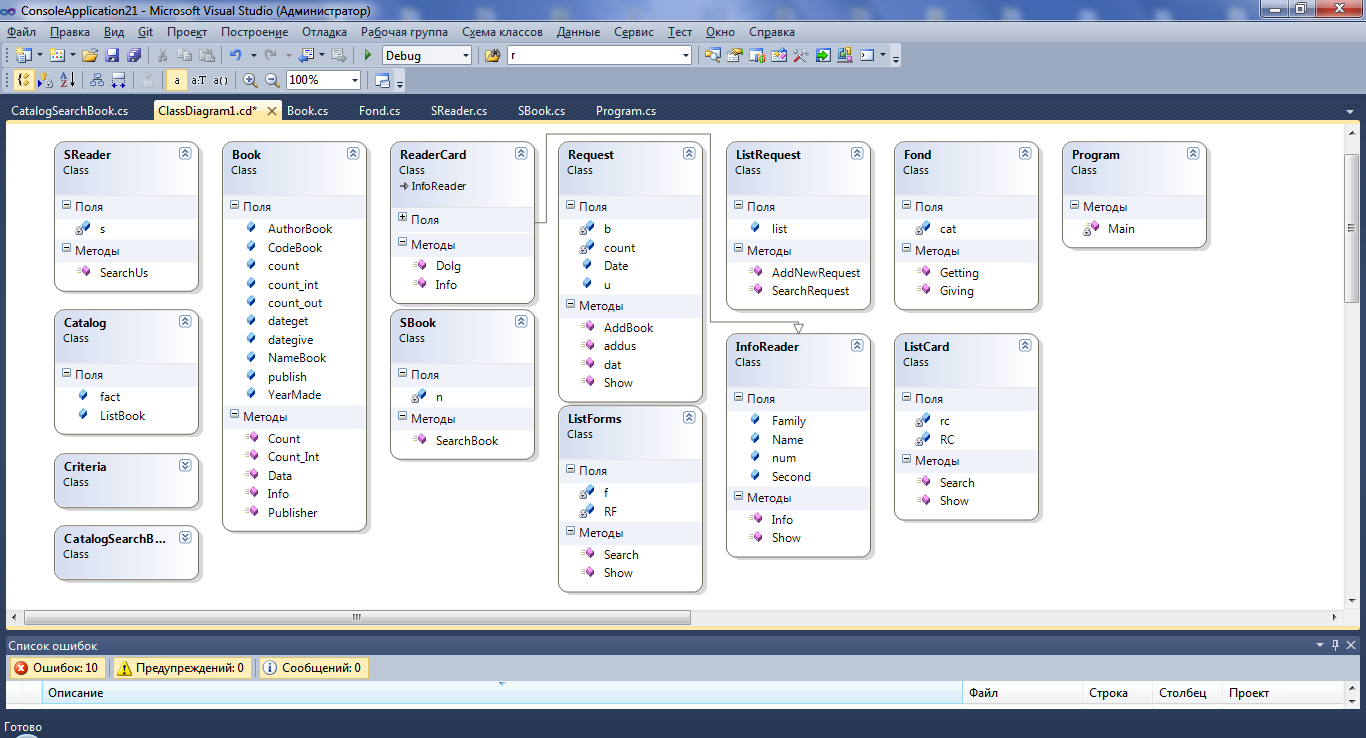Click the Описание column header
Image resolution: width=1366 pixels, height=738 pixels.
[x=76, y=693]
